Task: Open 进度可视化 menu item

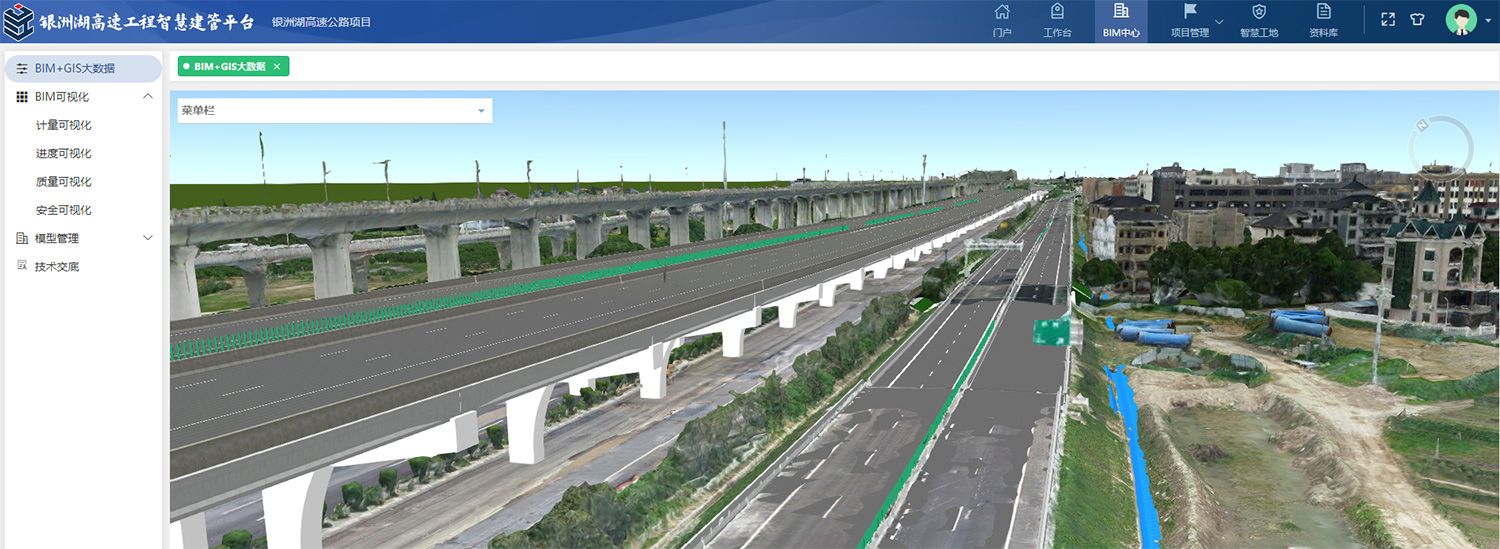Action: pos(64,153)
